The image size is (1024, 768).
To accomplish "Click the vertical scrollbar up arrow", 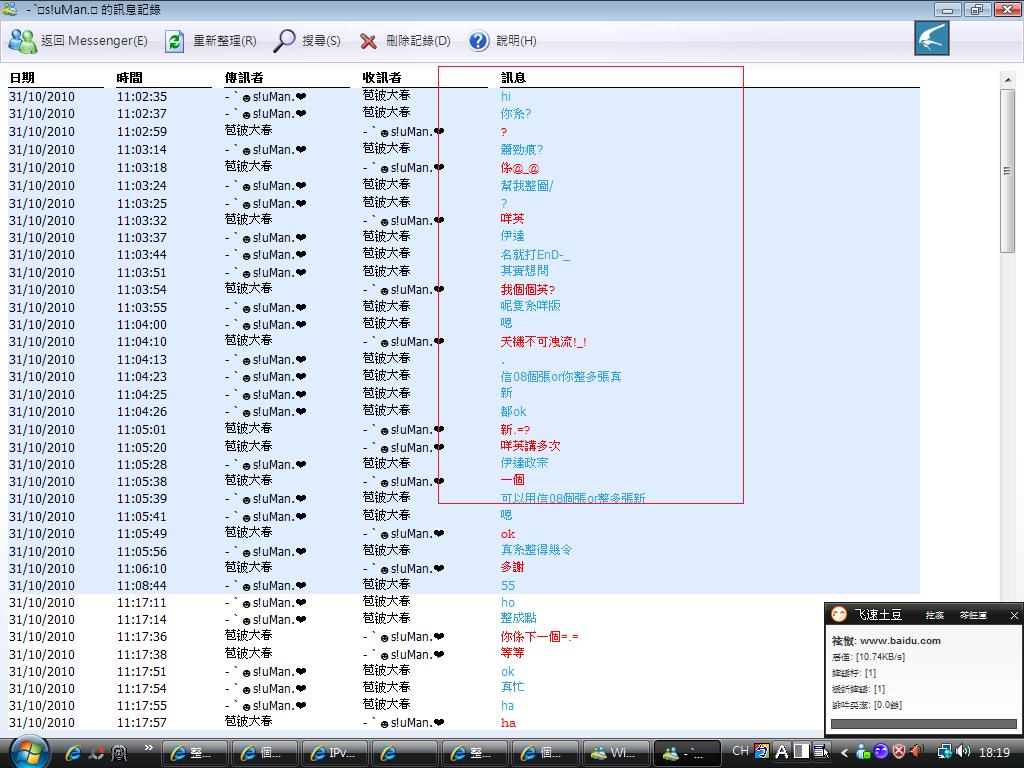I will point(1008,80).
